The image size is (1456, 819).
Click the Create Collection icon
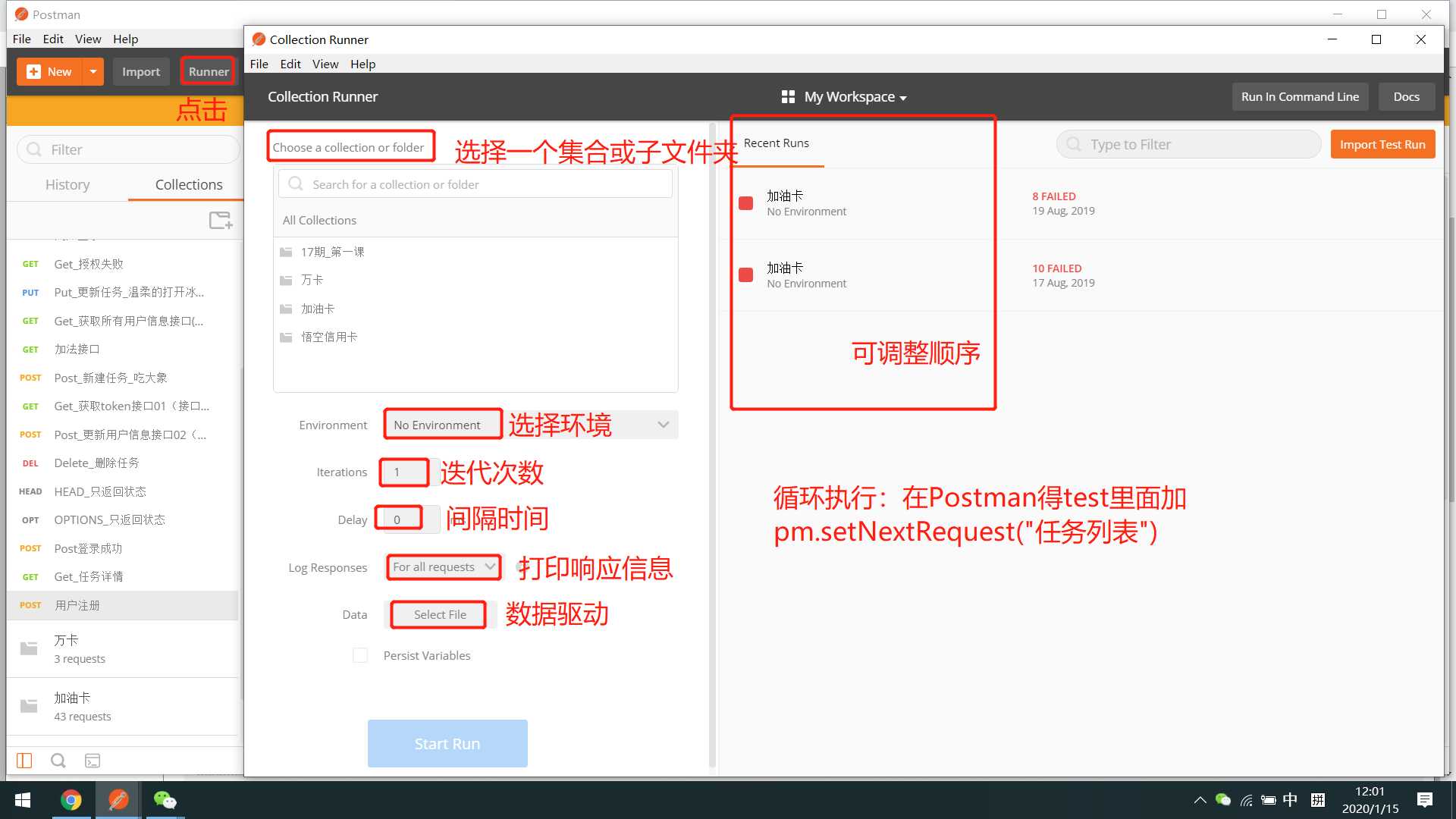(220, 220)
